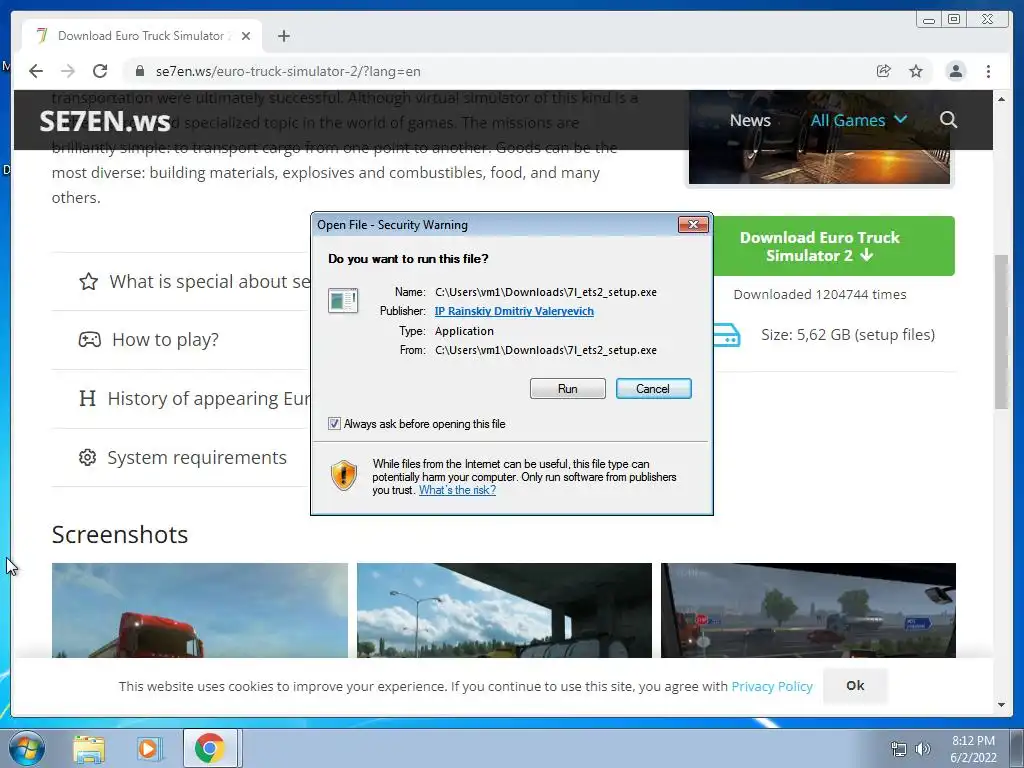
Task: Click the gamepad icon beside How to play
Action: click(x=89, y=340)
